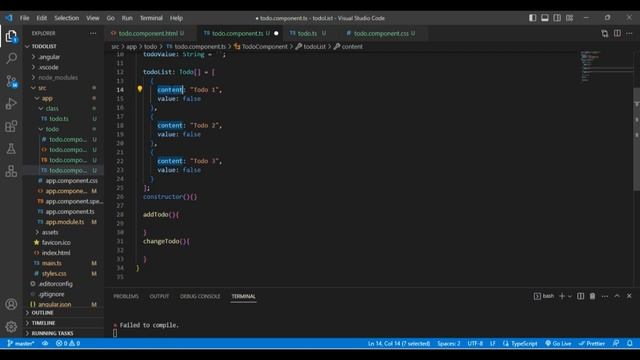Viewport: 640px width, 360px height.
Task: Expand the RUNNING TASKS section
Action: (63, 333)
